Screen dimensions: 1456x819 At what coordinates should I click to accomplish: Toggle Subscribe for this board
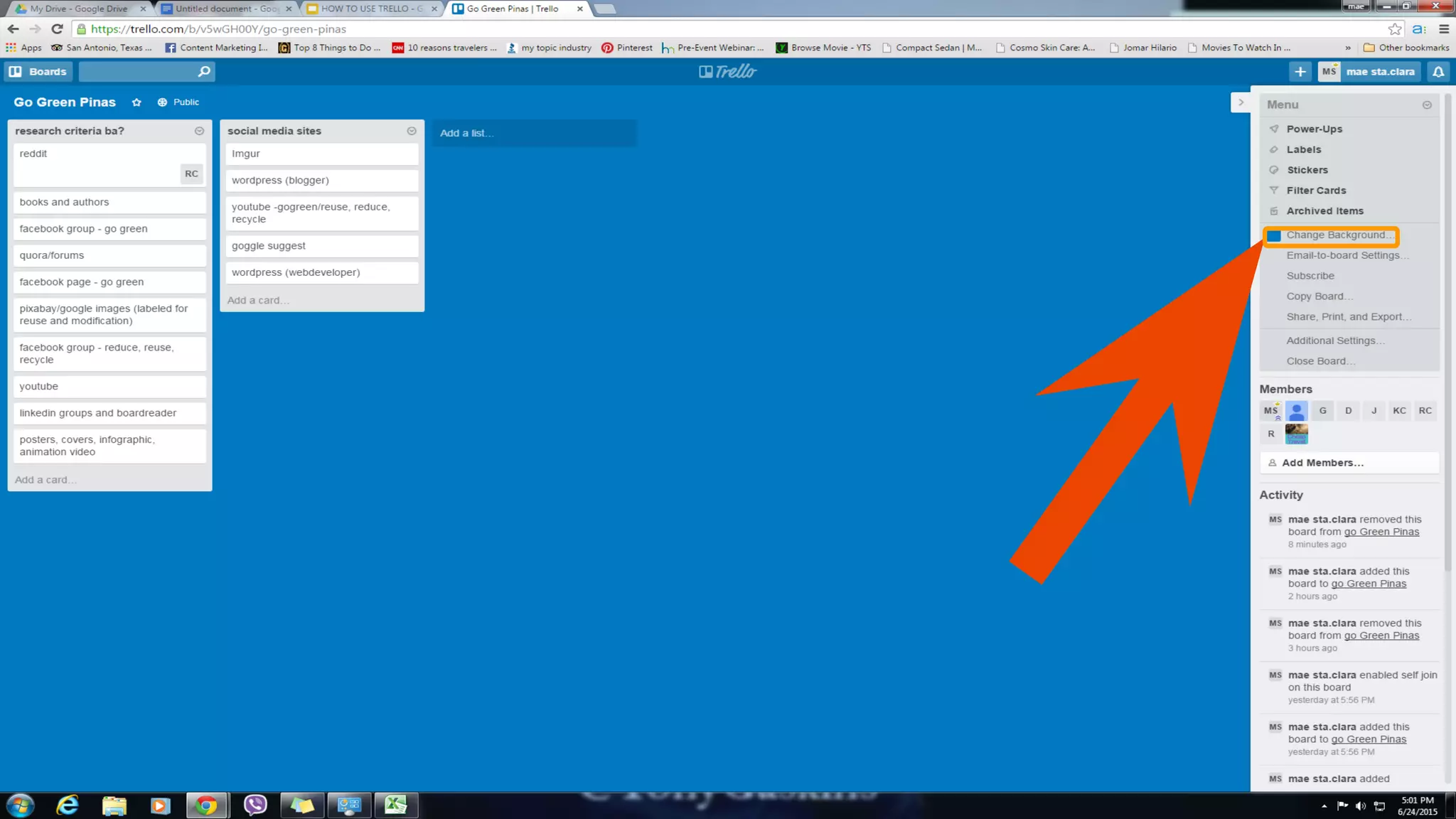pyautogui.click(x=1310, y=276)
